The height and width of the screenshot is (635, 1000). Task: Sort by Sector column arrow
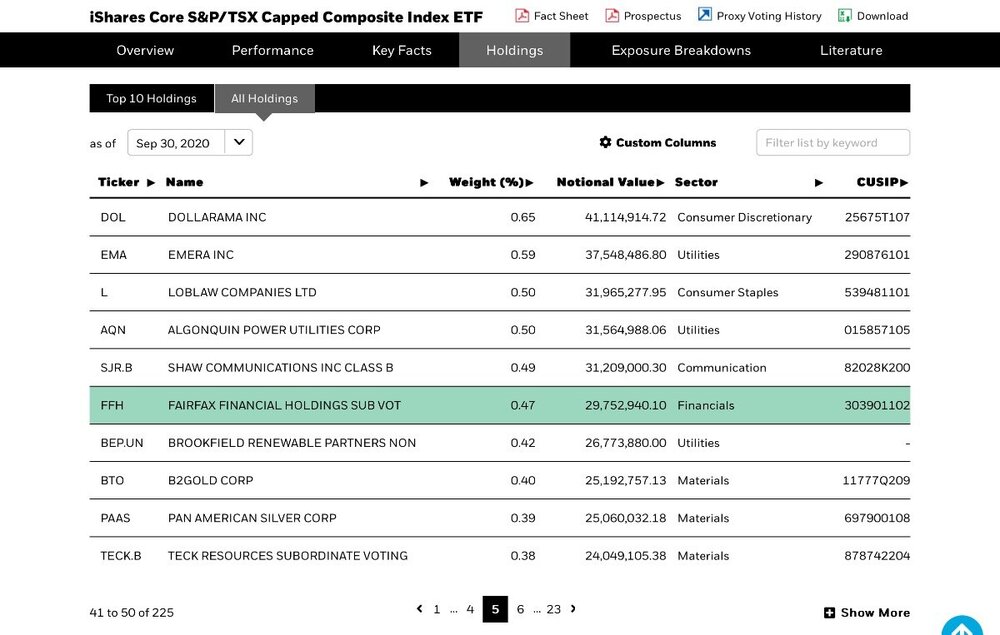[x=819, y=183]
